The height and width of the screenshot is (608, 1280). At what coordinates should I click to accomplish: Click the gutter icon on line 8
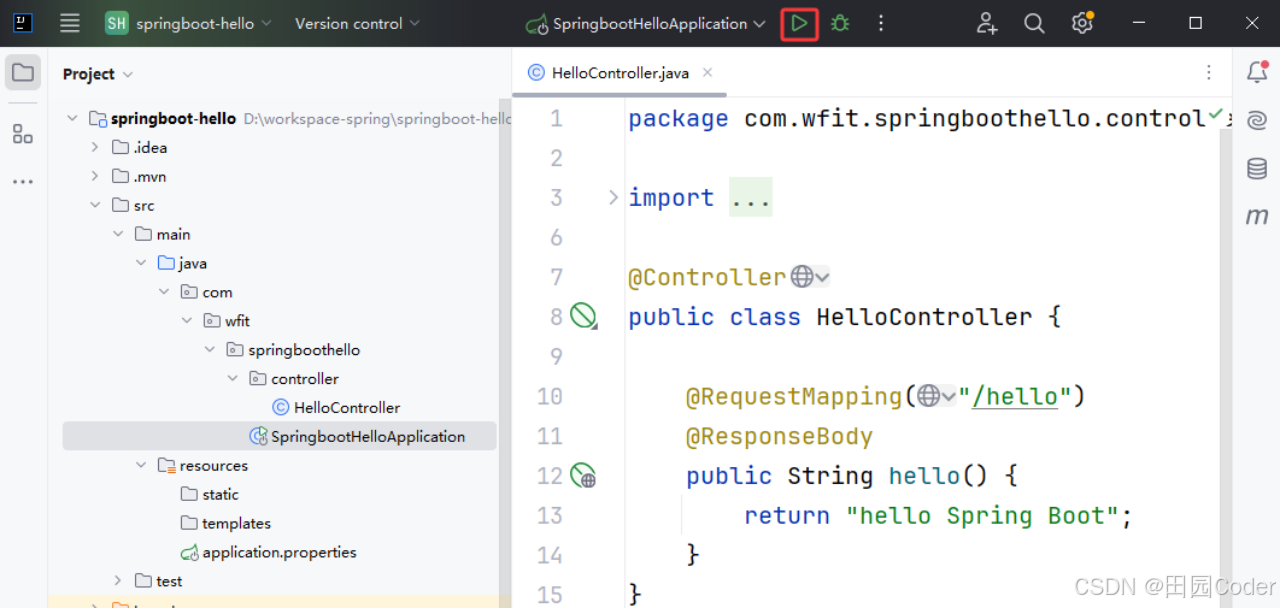583,317
